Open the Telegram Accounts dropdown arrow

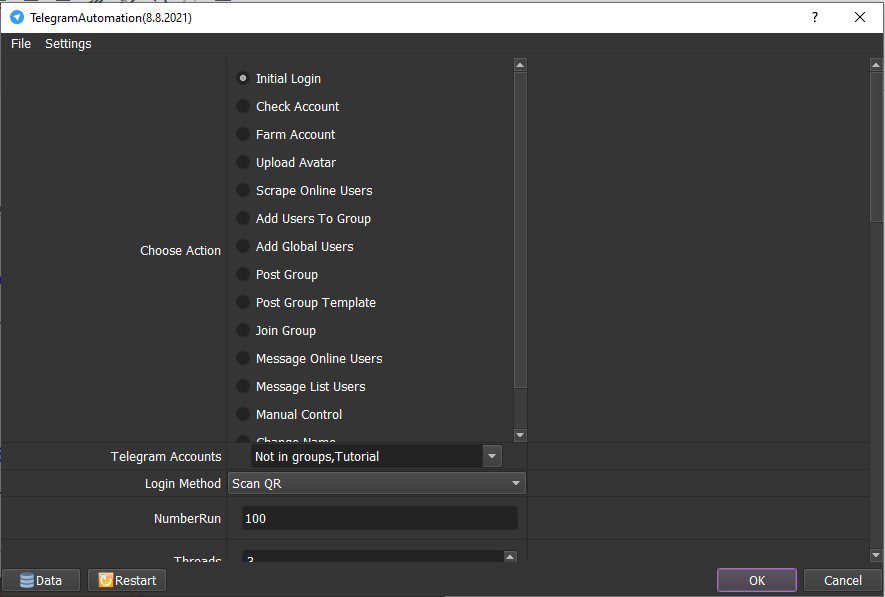click(492, 456)
